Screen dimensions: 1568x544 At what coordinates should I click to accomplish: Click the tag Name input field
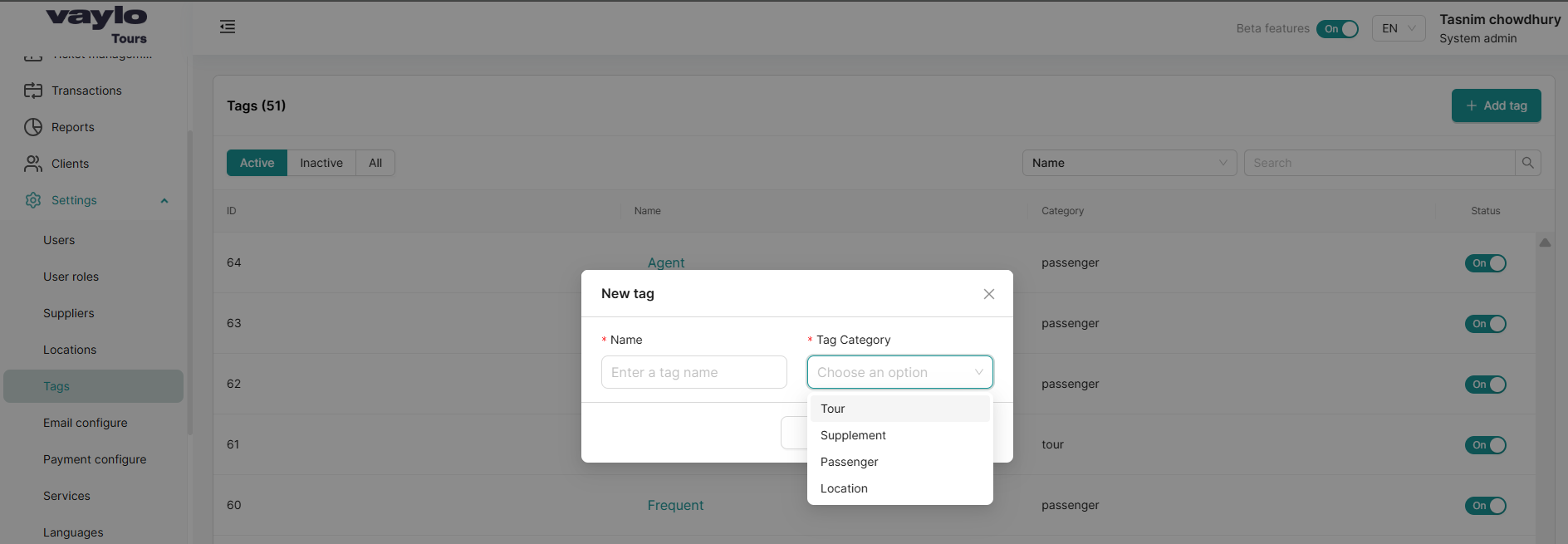[693, 372]
